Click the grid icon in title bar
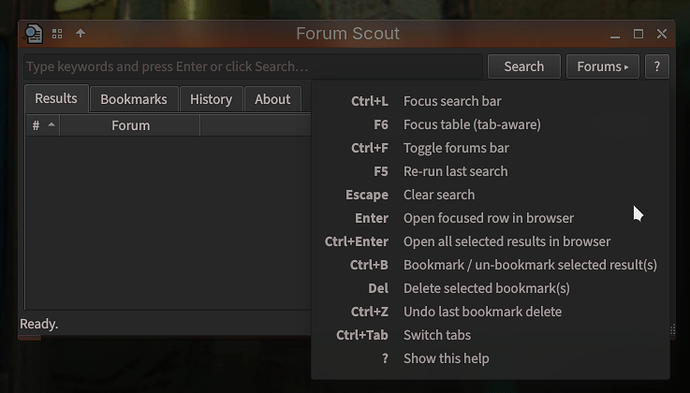The image size is (690, 393). click(x=57, y=34)
